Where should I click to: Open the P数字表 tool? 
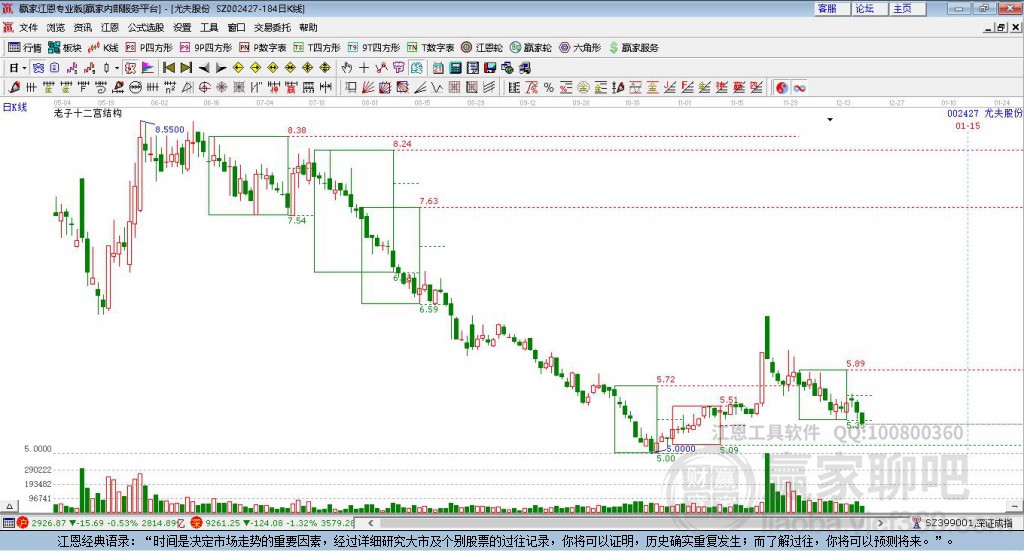[x=263, y=48]
